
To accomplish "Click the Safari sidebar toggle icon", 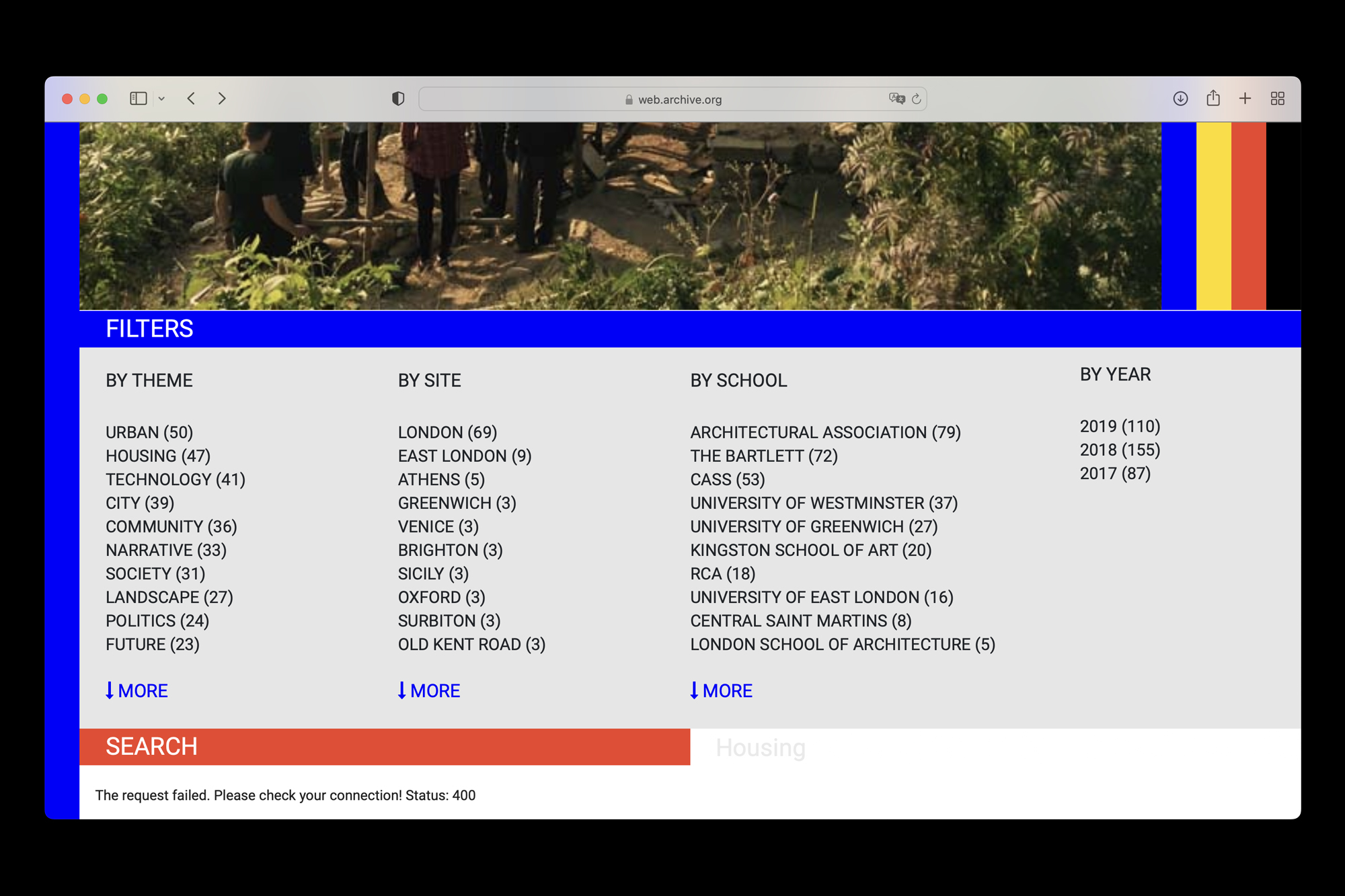I will (x=138, y=99).
